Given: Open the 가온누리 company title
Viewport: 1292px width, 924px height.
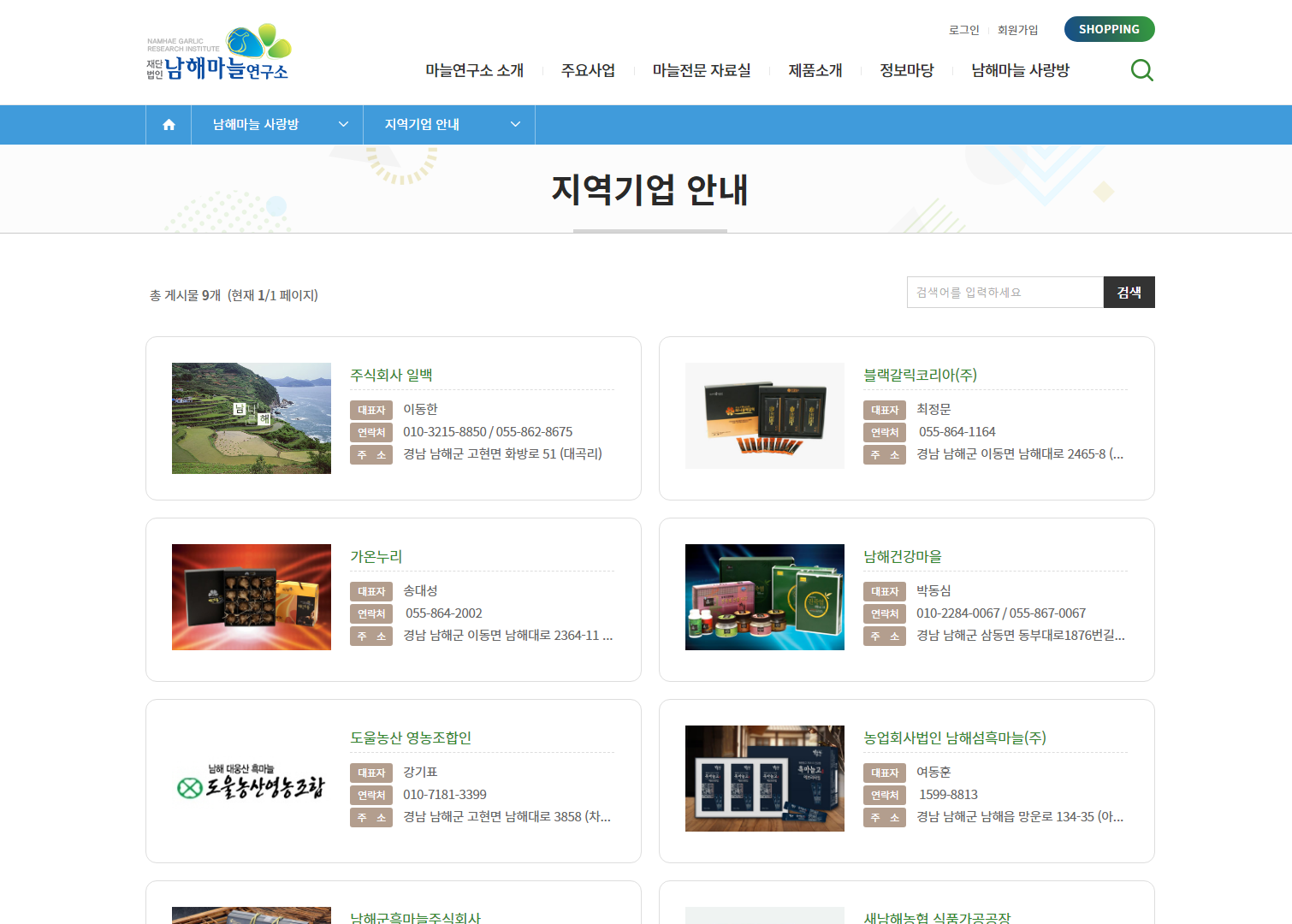Looking at the screenshot, I should 376,556.
